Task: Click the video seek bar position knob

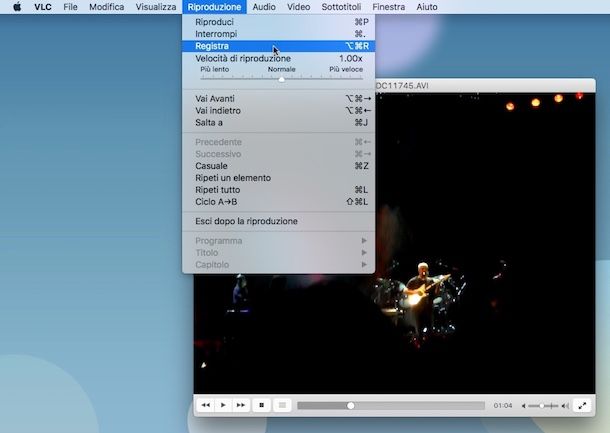Action: click(x=351, y=406)
